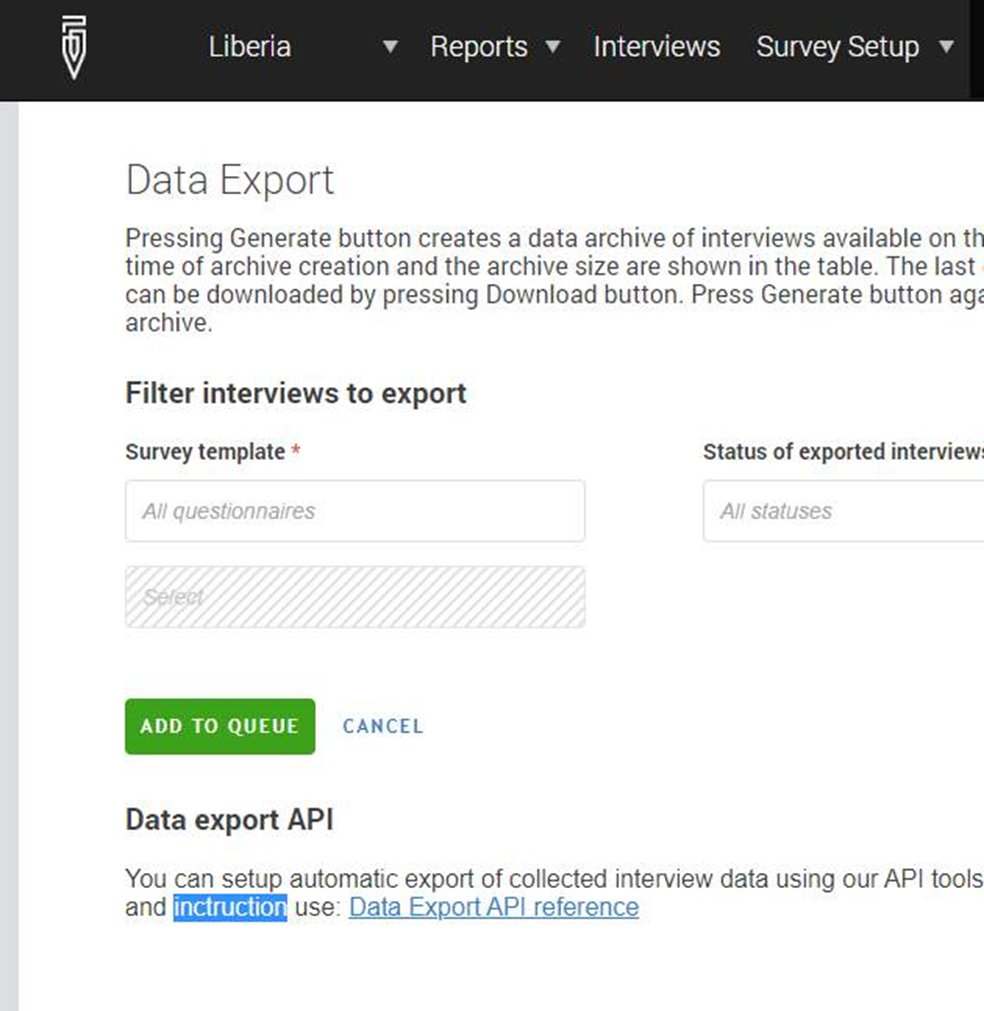Image resolution: width=984 pixels, height=1011 pixels.
Task: Expand the Reports menu
Action: point(495,47)
